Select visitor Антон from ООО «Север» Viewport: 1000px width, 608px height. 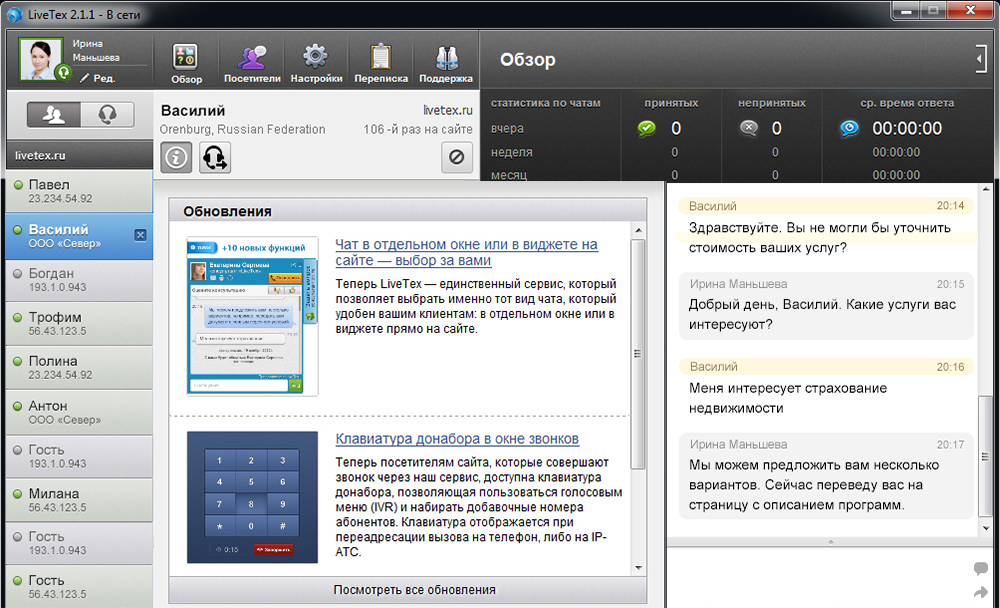pos(72,411)
